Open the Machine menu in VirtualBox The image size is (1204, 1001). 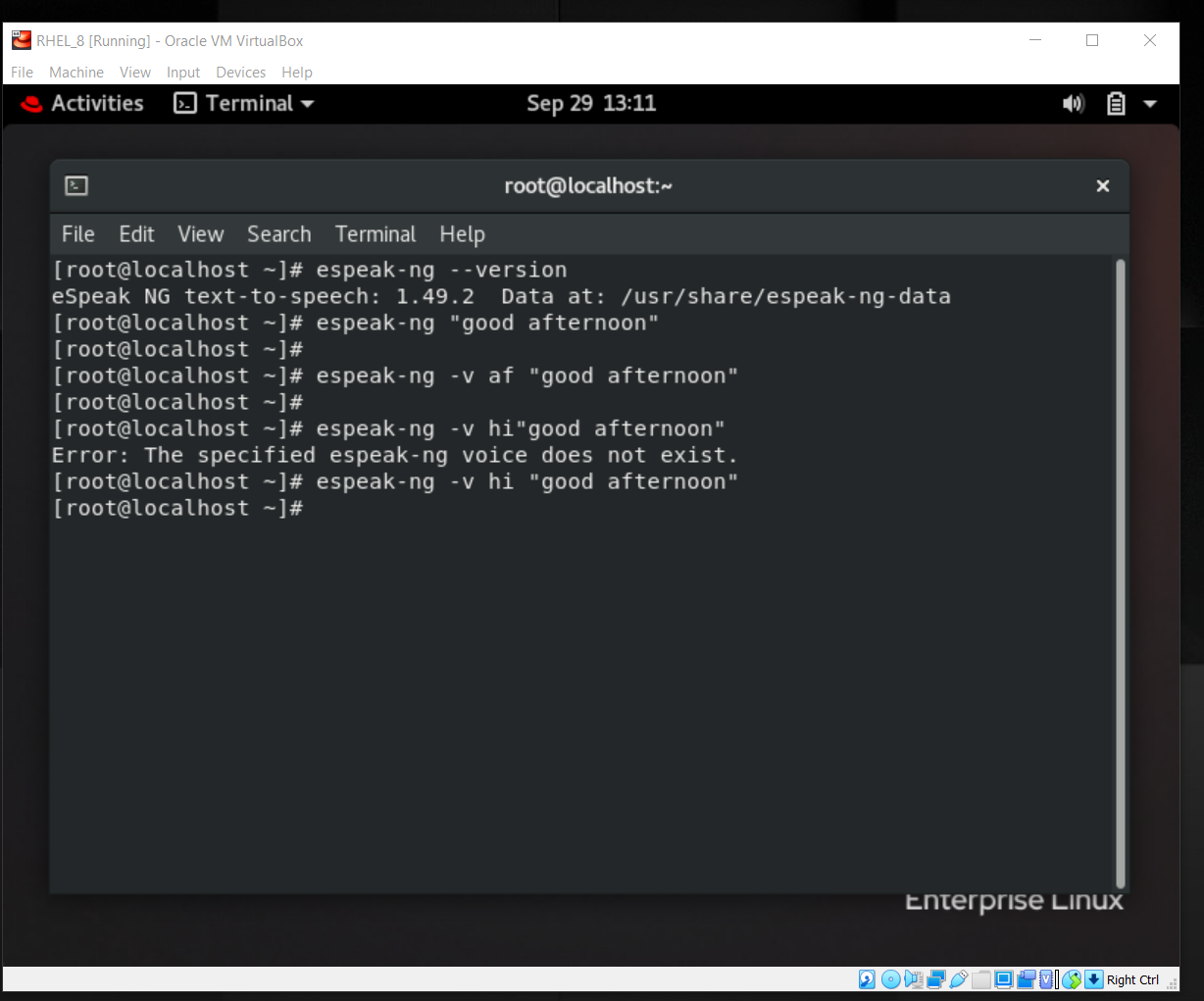point(75,72)
